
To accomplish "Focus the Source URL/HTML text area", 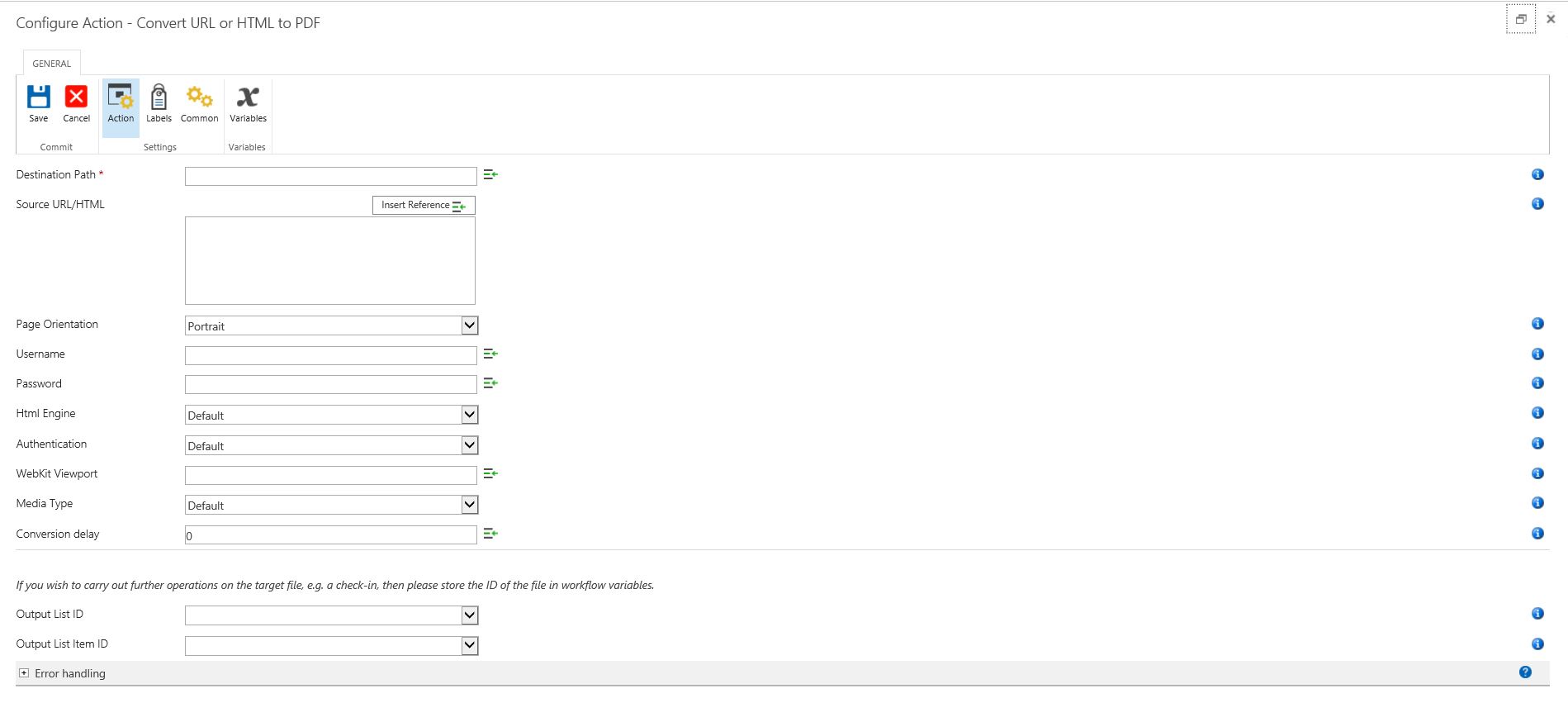I will (x=329, y=261).
